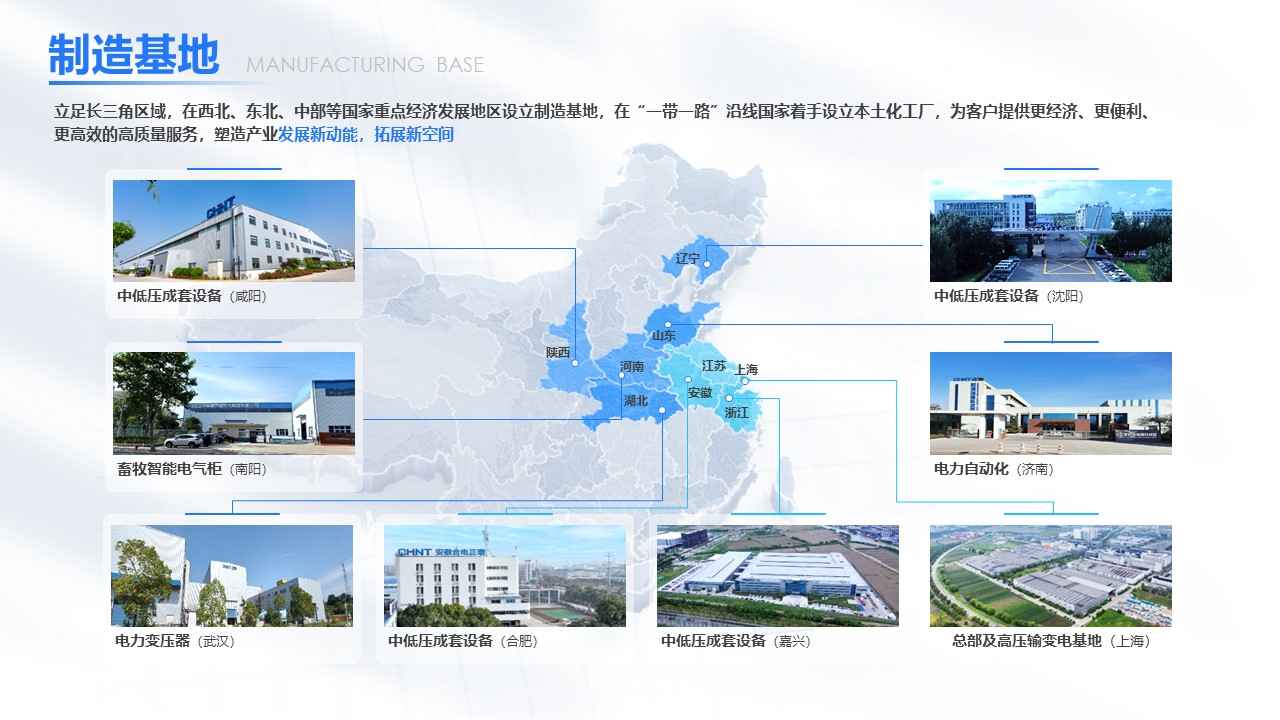Image resolution: width=1280 pixels, height=720 pixels.
Task: Click caption 电力变压器(武汉)
Action: pyautogui.click(x=175, y=641)
